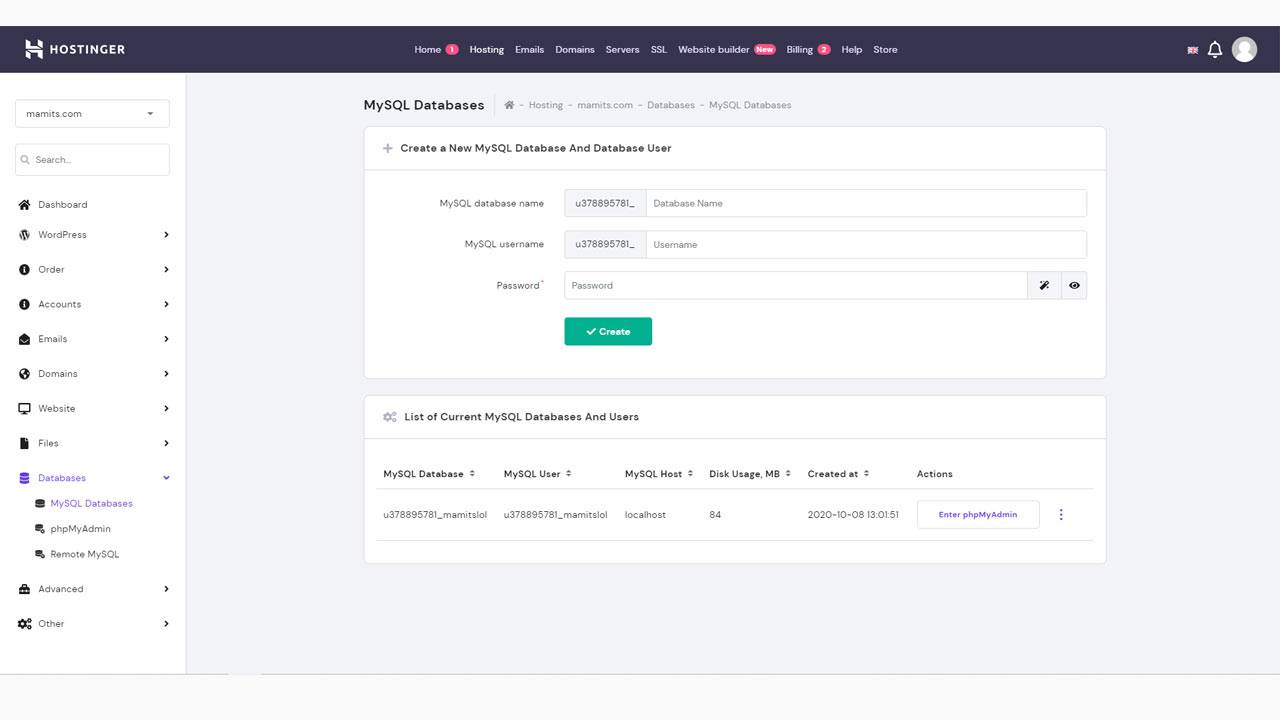Screen dimensions: 1280x720
Task: Click the home icon in breadcrumb
Action: click(509, 105)
